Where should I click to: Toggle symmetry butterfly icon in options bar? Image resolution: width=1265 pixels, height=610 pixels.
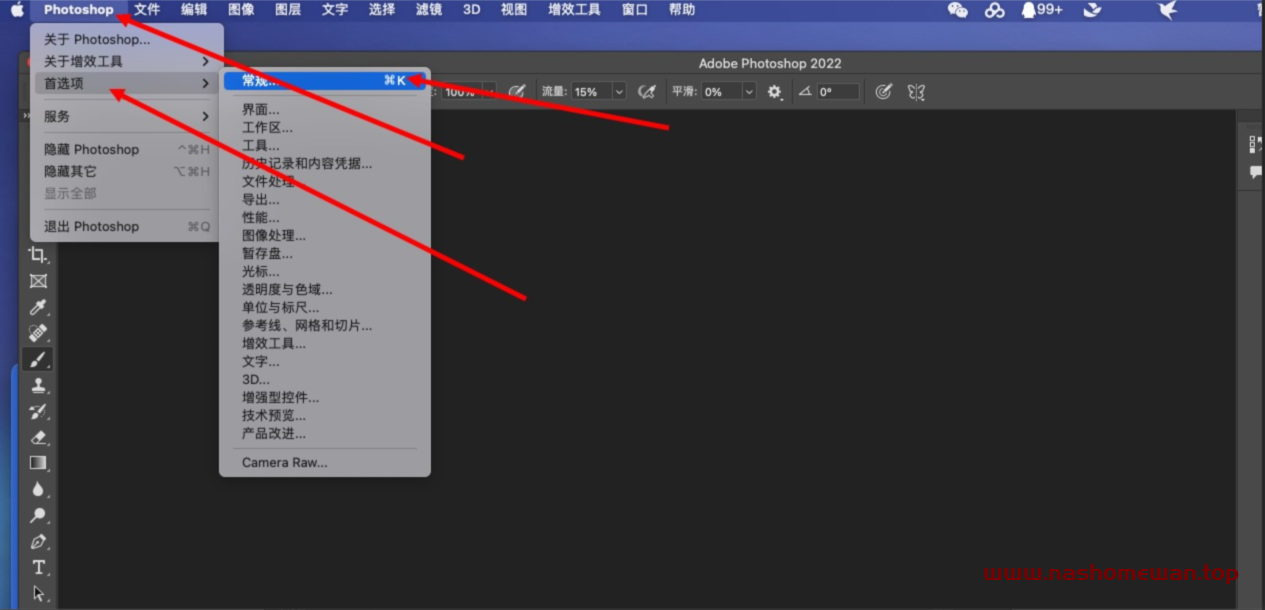point(915,91)
